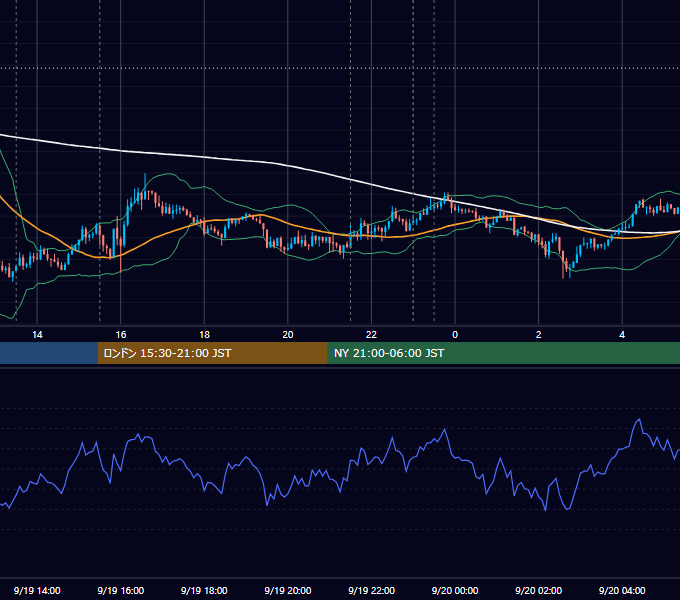Viewport: 680px width, 600px height.
Task: Click the 9/19 14:00 time label
Action: coord(37,590)
